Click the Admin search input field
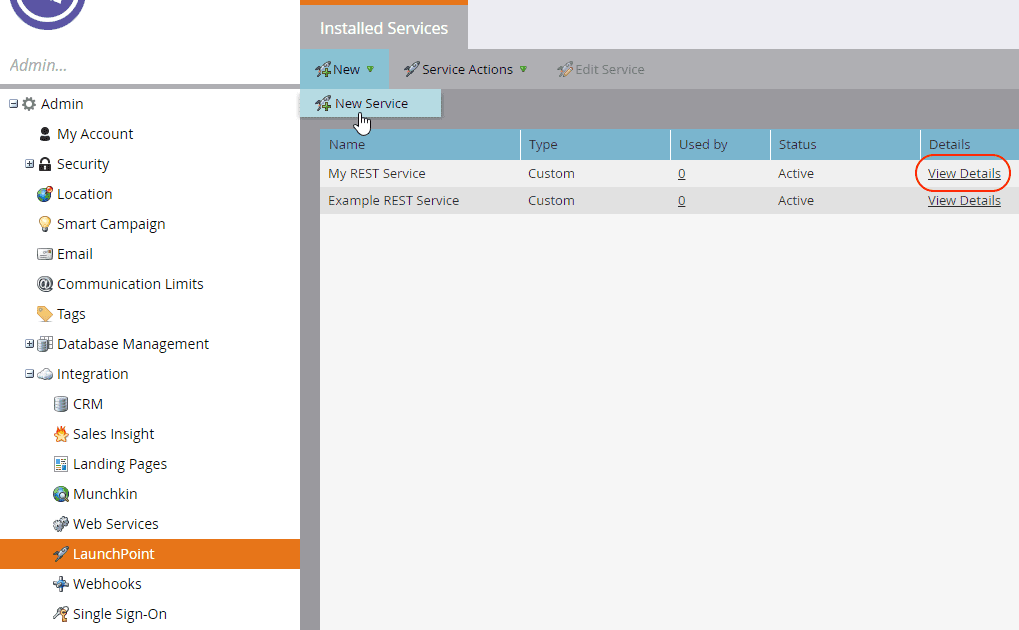 pyautogui.click(x=150, y=65)
